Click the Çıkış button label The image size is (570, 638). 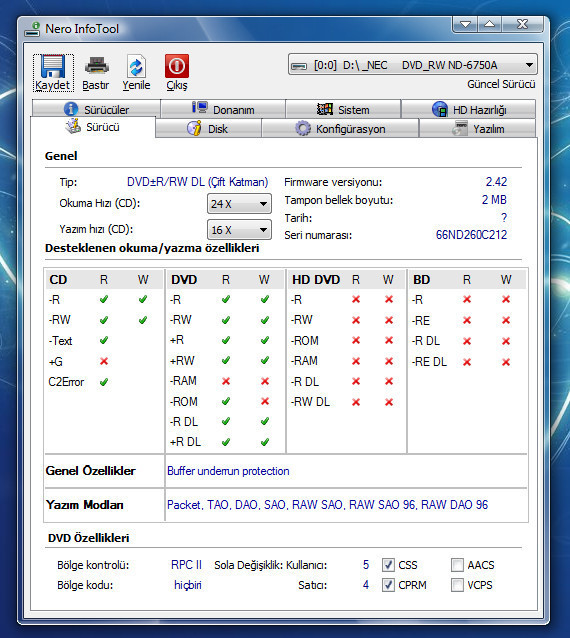pyautogui.click(x=177, y=85)
